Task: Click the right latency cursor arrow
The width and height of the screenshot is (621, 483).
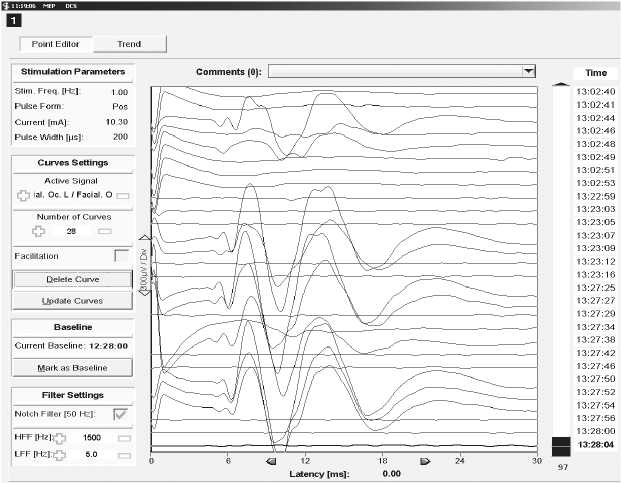Action: (x=425, y=462)
